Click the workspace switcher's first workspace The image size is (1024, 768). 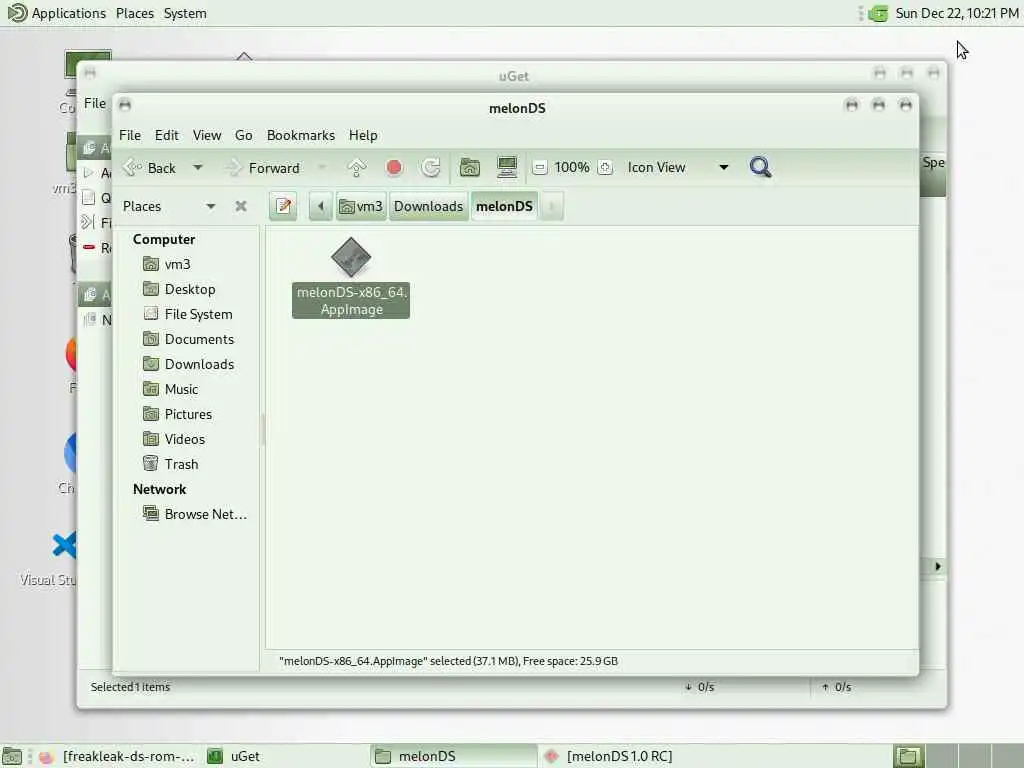(908, 756)
